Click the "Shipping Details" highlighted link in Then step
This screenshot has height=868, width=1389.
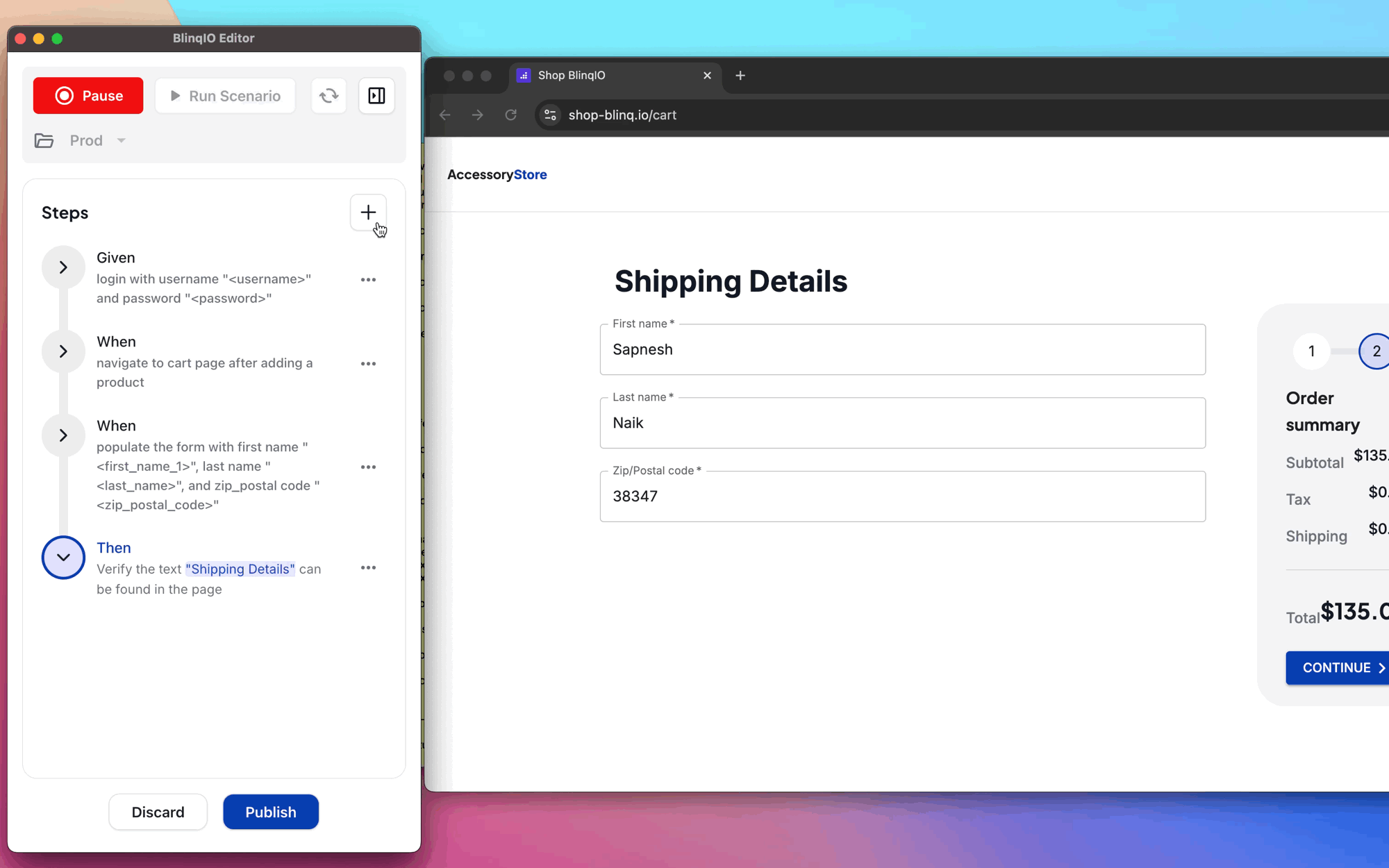[x=240, y=568]
